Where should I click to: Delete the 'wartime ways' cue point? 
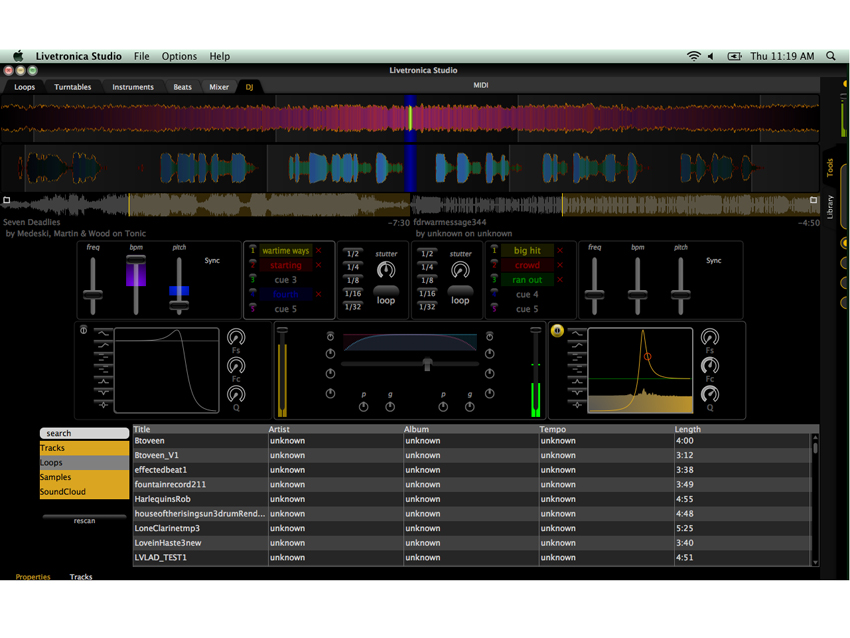coord(318,250)
